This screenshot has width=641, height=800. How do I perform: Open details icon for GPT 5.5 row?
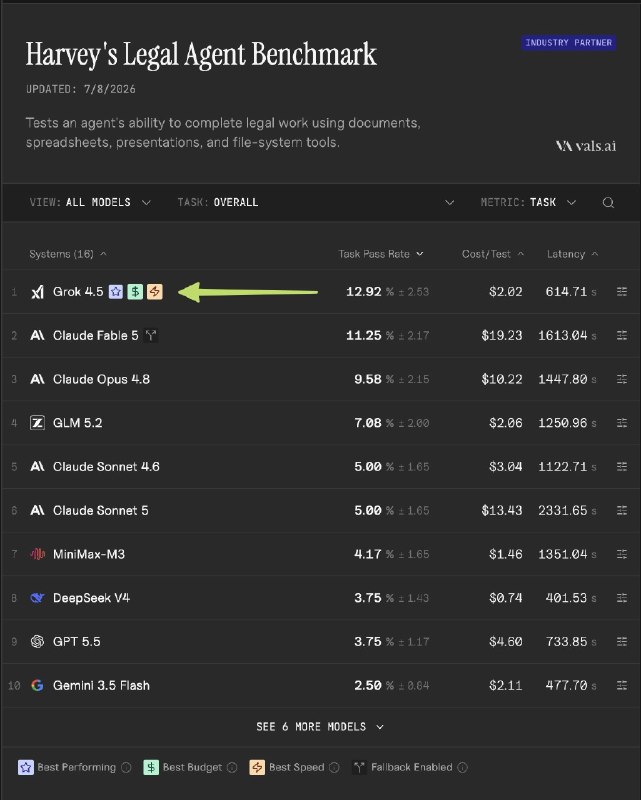[x=622, y=641]
